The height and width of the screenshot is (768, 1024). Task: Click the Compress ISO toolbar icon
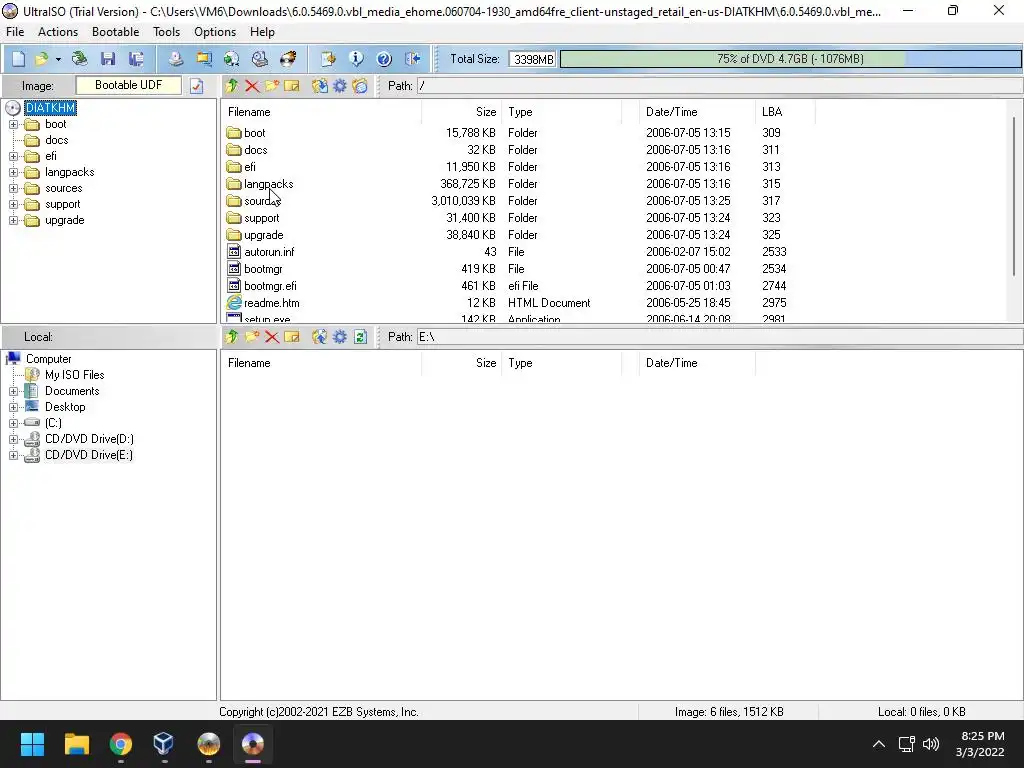(204, 59)
